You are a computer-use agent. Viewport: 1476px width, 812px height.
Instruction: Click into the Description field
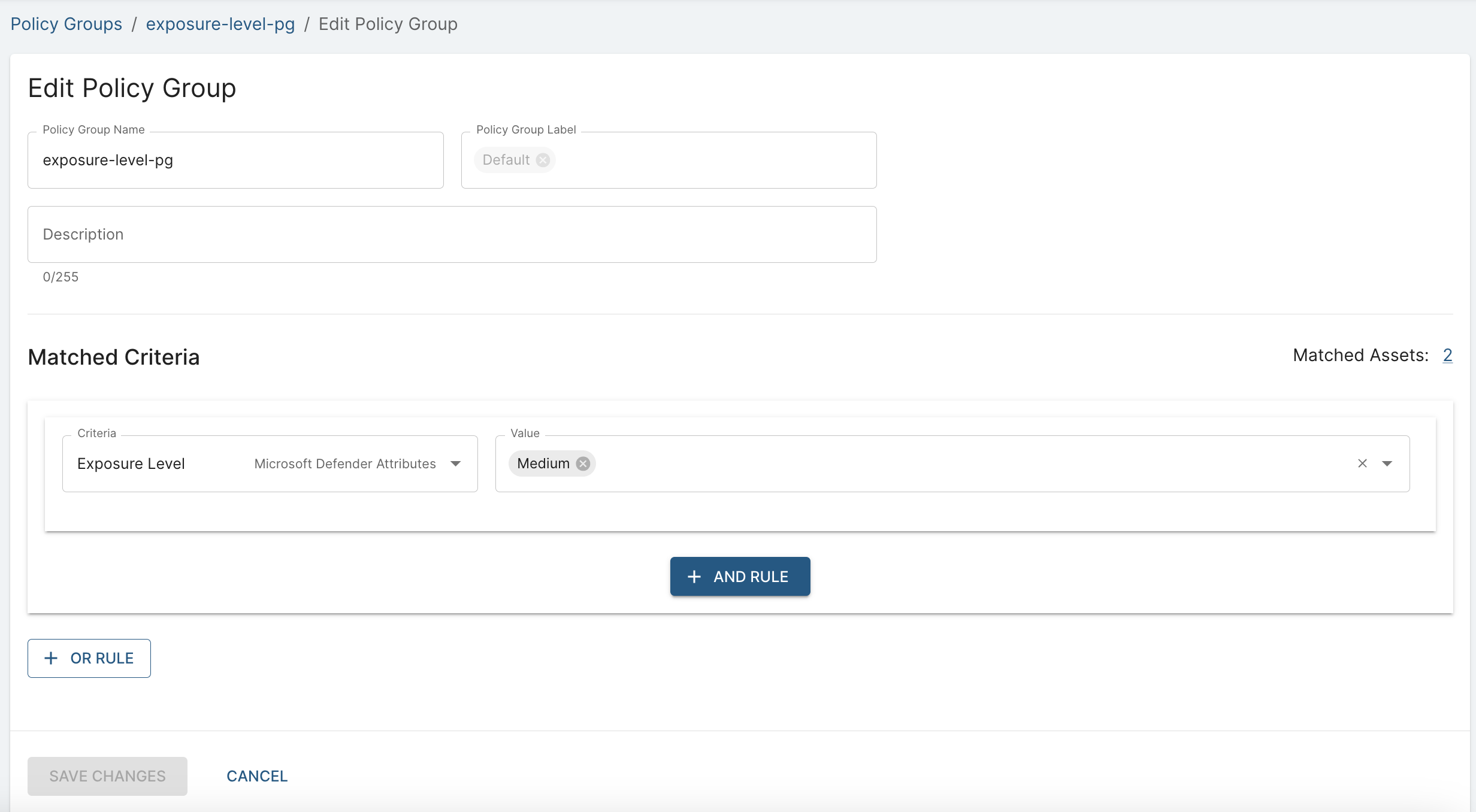(452, 234)
